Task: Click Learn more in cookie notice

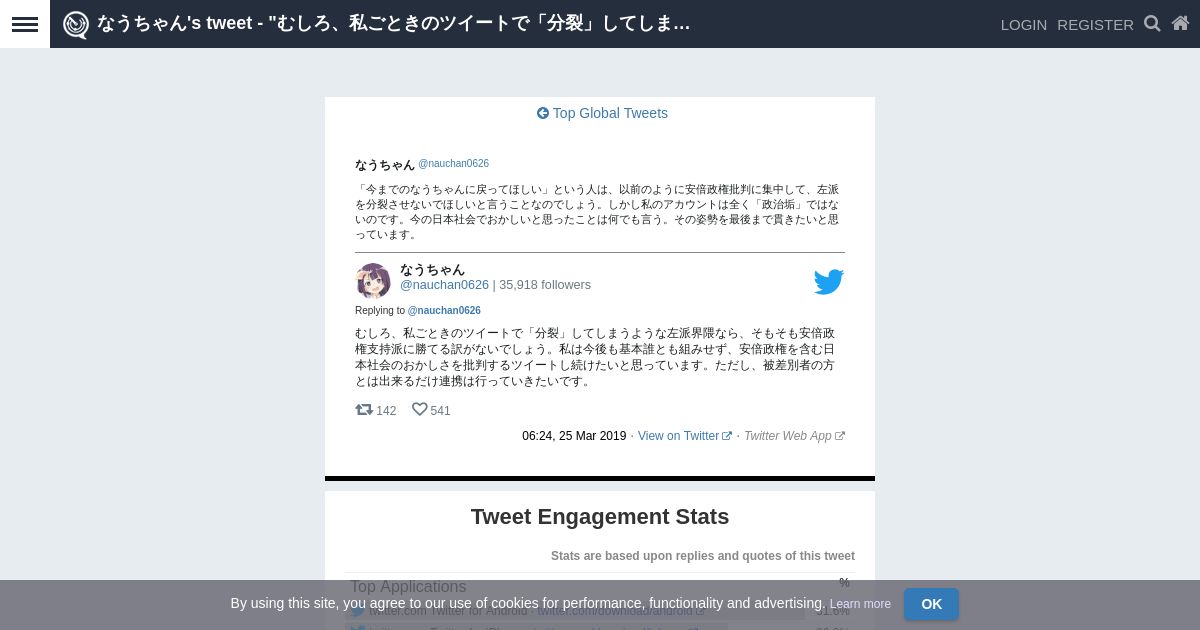Action: (x=860, y=604)
